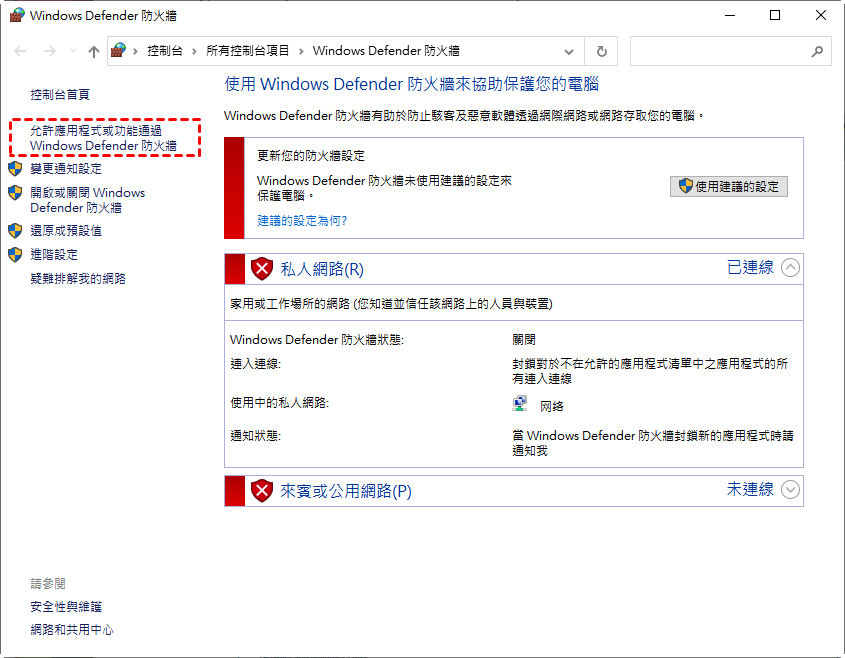Open 疑難排解我的網路 link
Screen dimensions: 845x658
(78, 279)
